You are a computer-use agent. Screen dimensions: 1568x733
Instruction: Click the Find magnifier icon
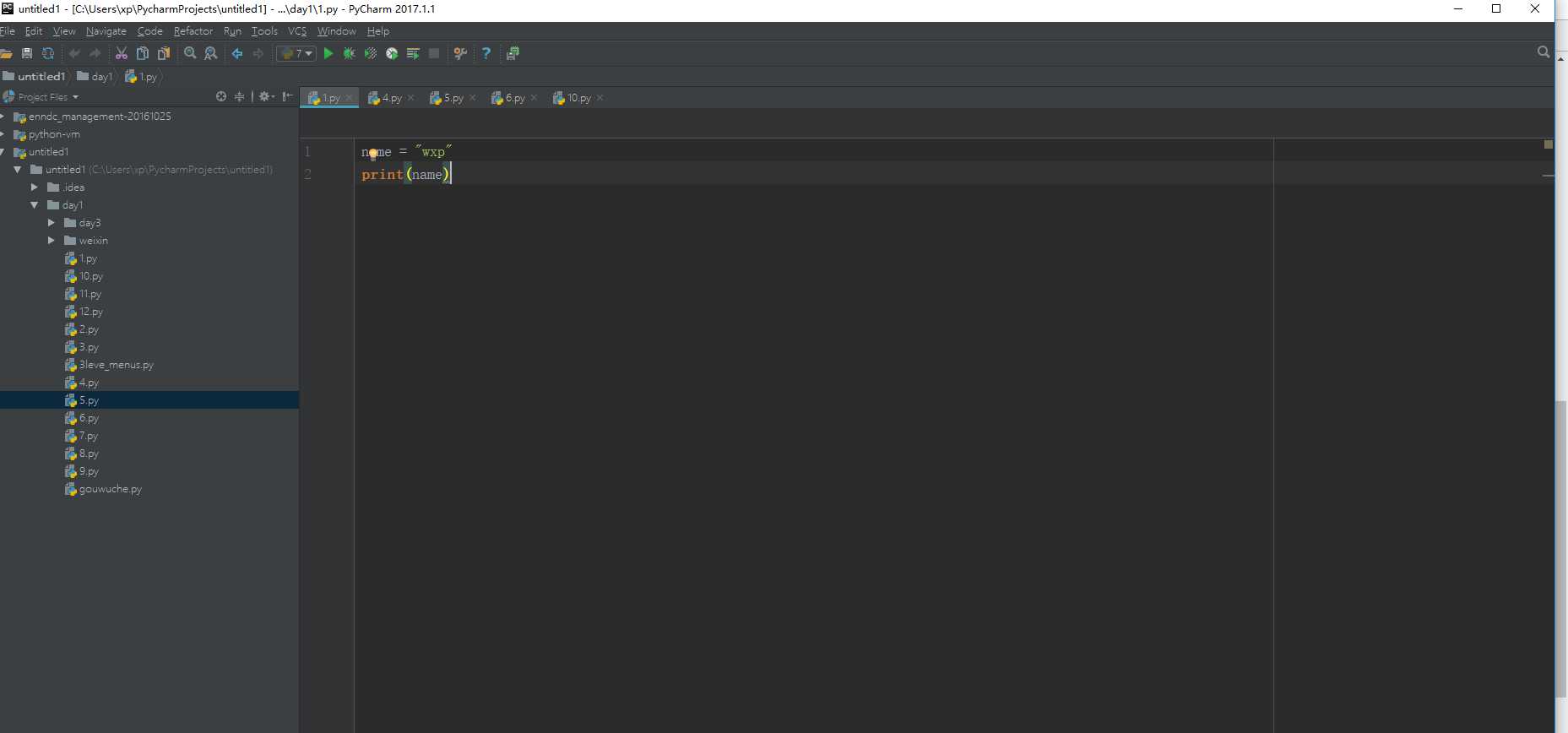190,53
